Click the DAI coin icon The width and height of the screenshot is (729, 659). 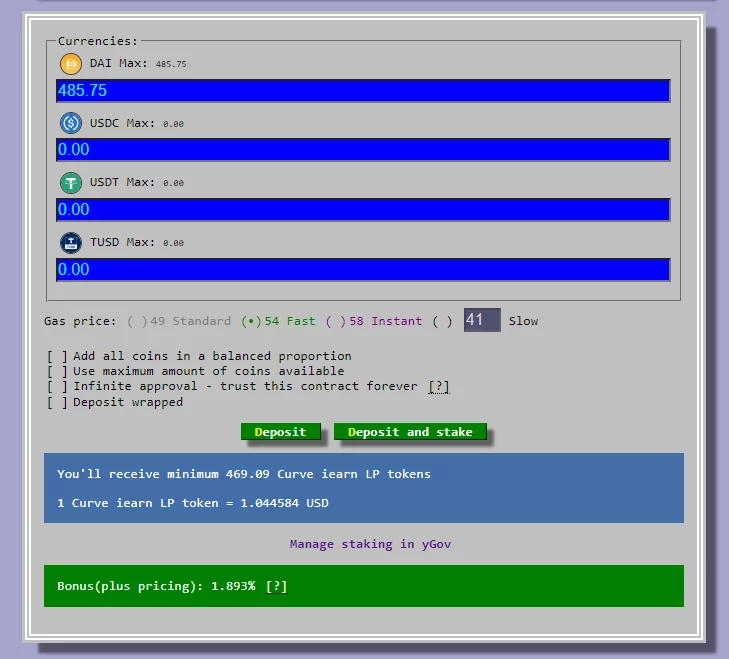(71, 64)
